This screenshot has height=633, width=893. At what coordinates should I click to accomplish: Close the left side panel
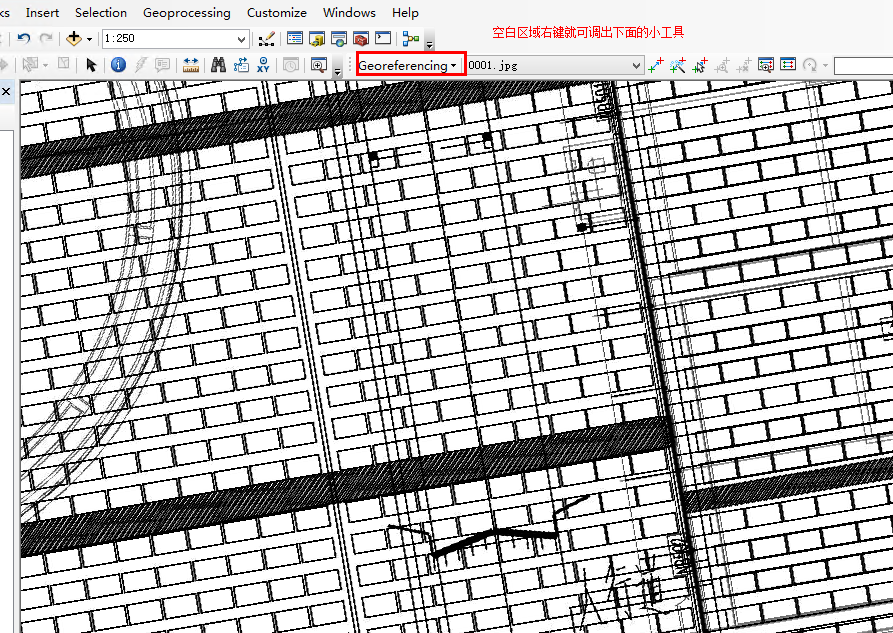tap(7, 90)
